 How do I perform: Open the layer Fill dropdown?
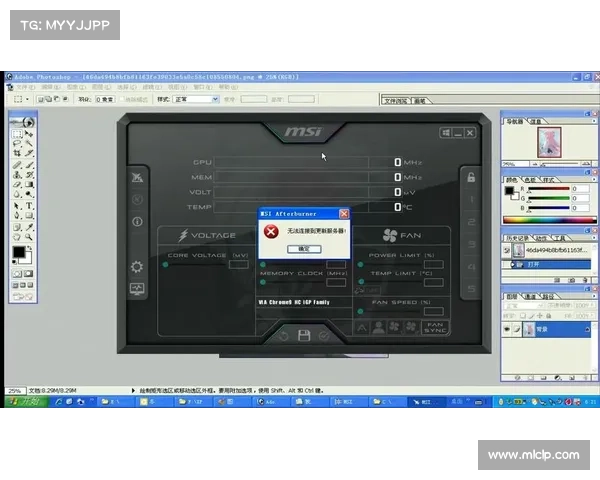tap(593, 316)
